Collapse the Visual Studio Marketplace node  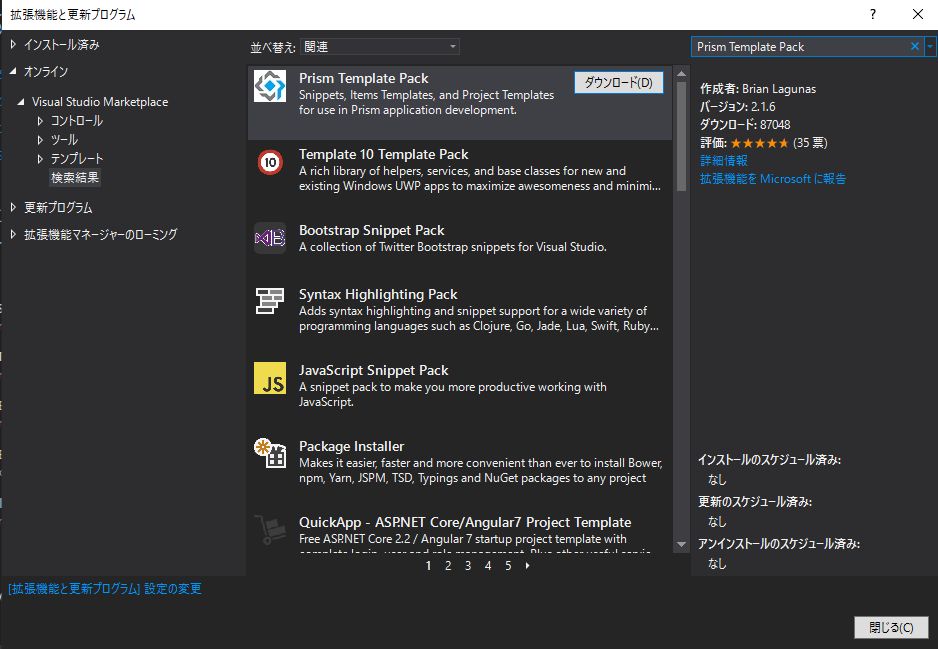pos(21,102)
